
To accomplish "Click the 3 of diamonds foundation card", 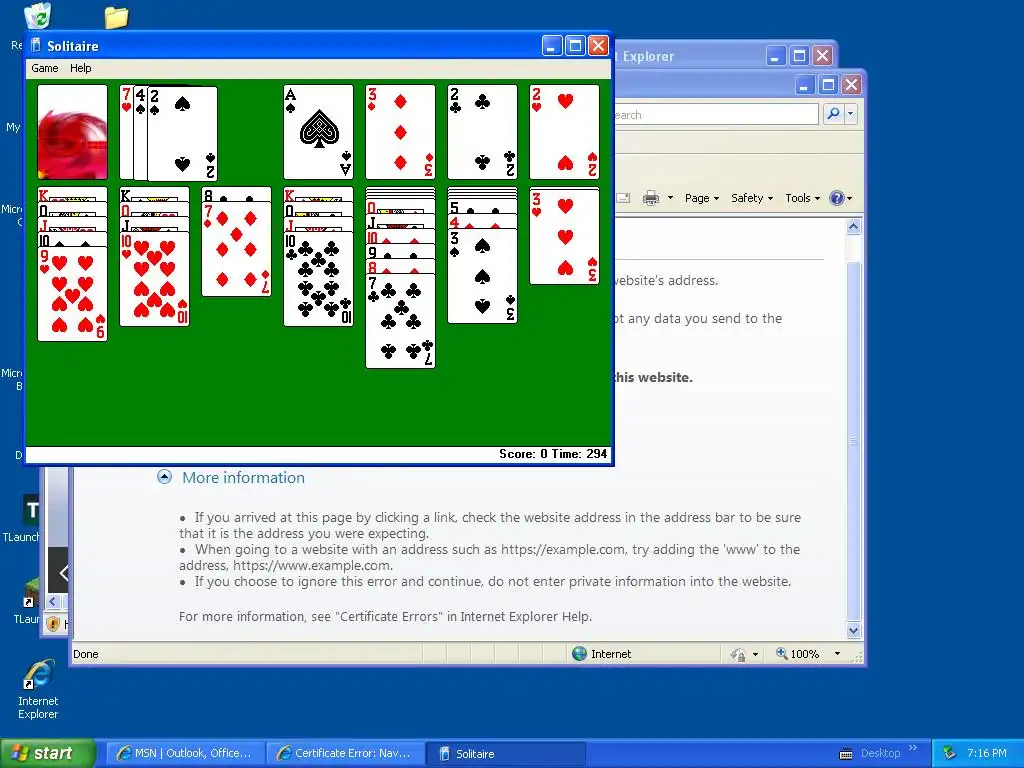I will coord(400,132).
